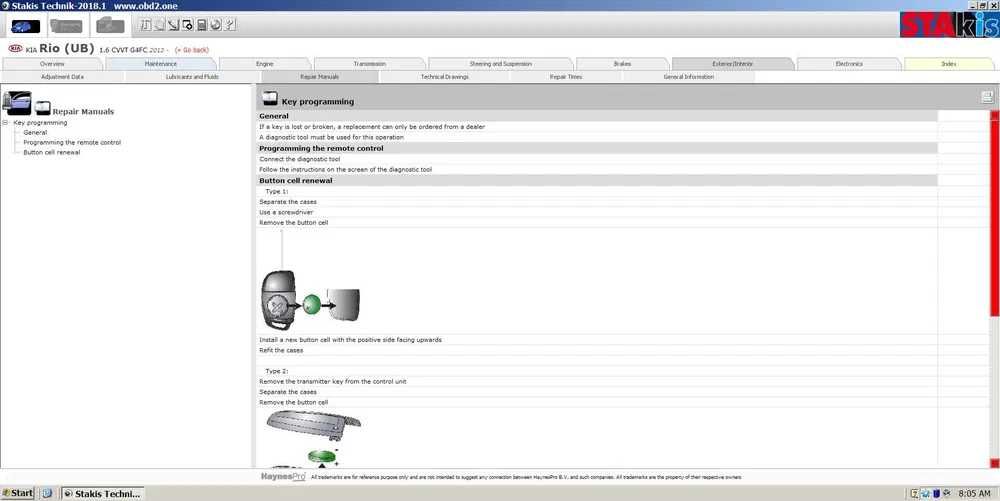The width and height of the screenshot is (1000, 501).
Task: Click second small toolbar icon, stacked pages
Action: (159, 25)
